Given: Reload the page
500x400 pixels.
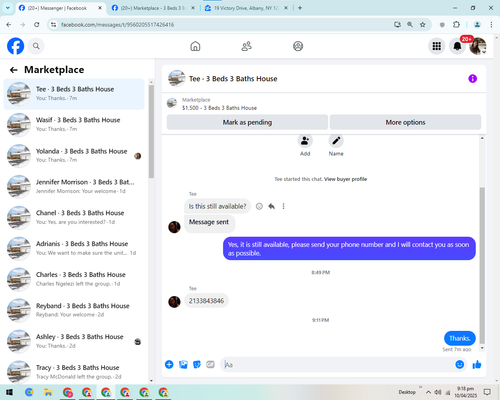Looking at the screenshot, I should click(x=37, y=25).
